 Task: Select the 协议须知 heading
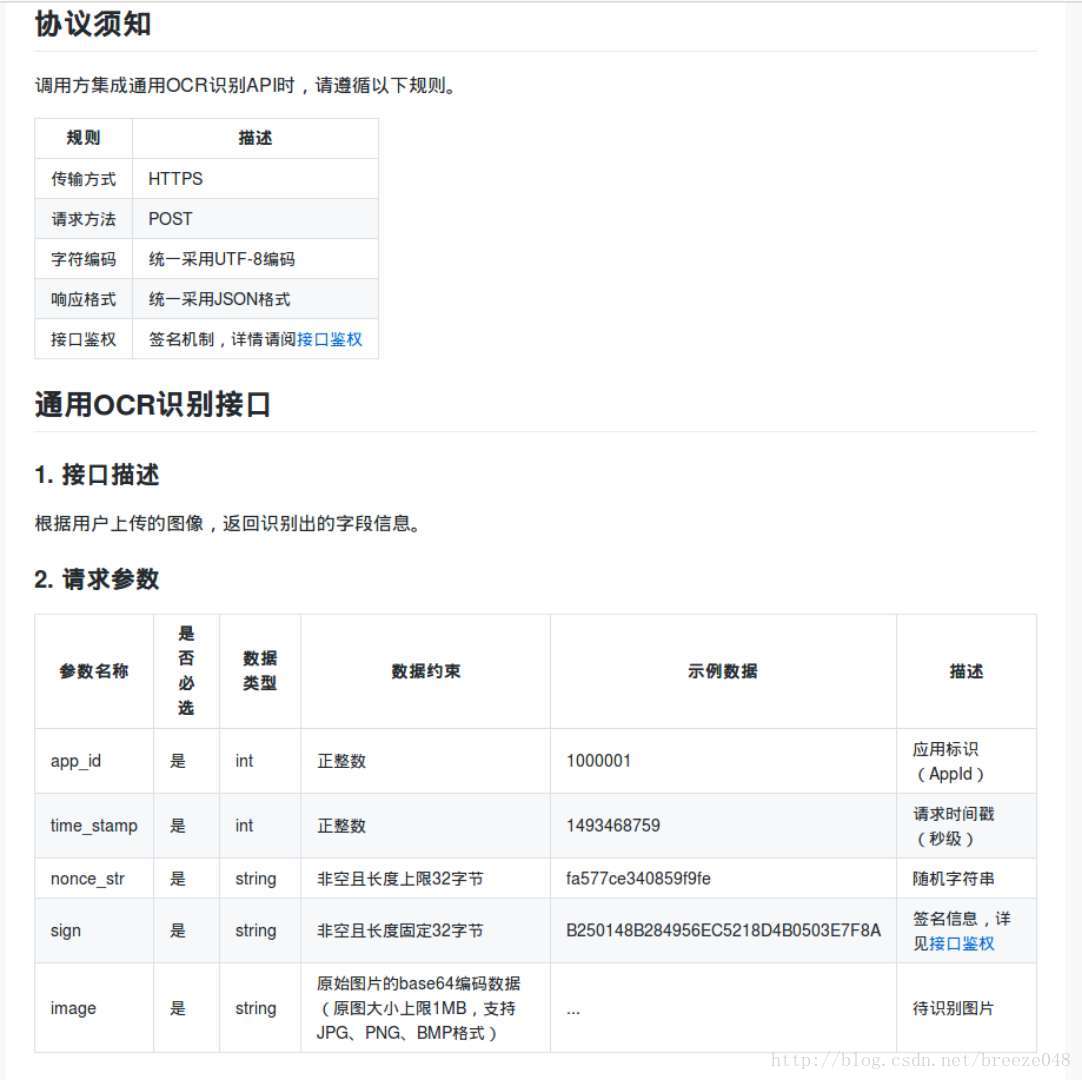click(x=92, y=24)
